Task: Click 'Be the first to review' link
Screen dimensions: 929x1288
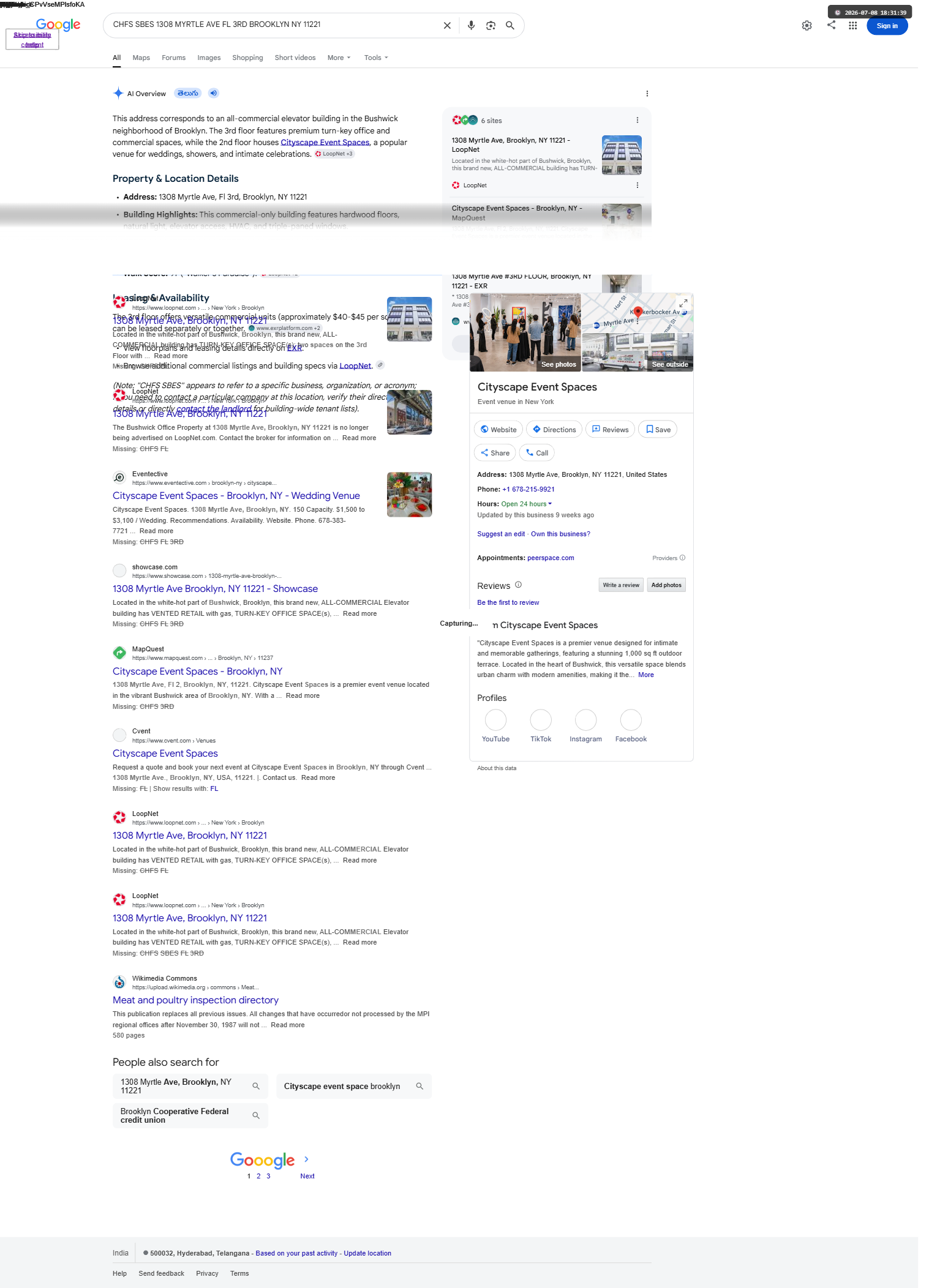Action: [508, 602]
